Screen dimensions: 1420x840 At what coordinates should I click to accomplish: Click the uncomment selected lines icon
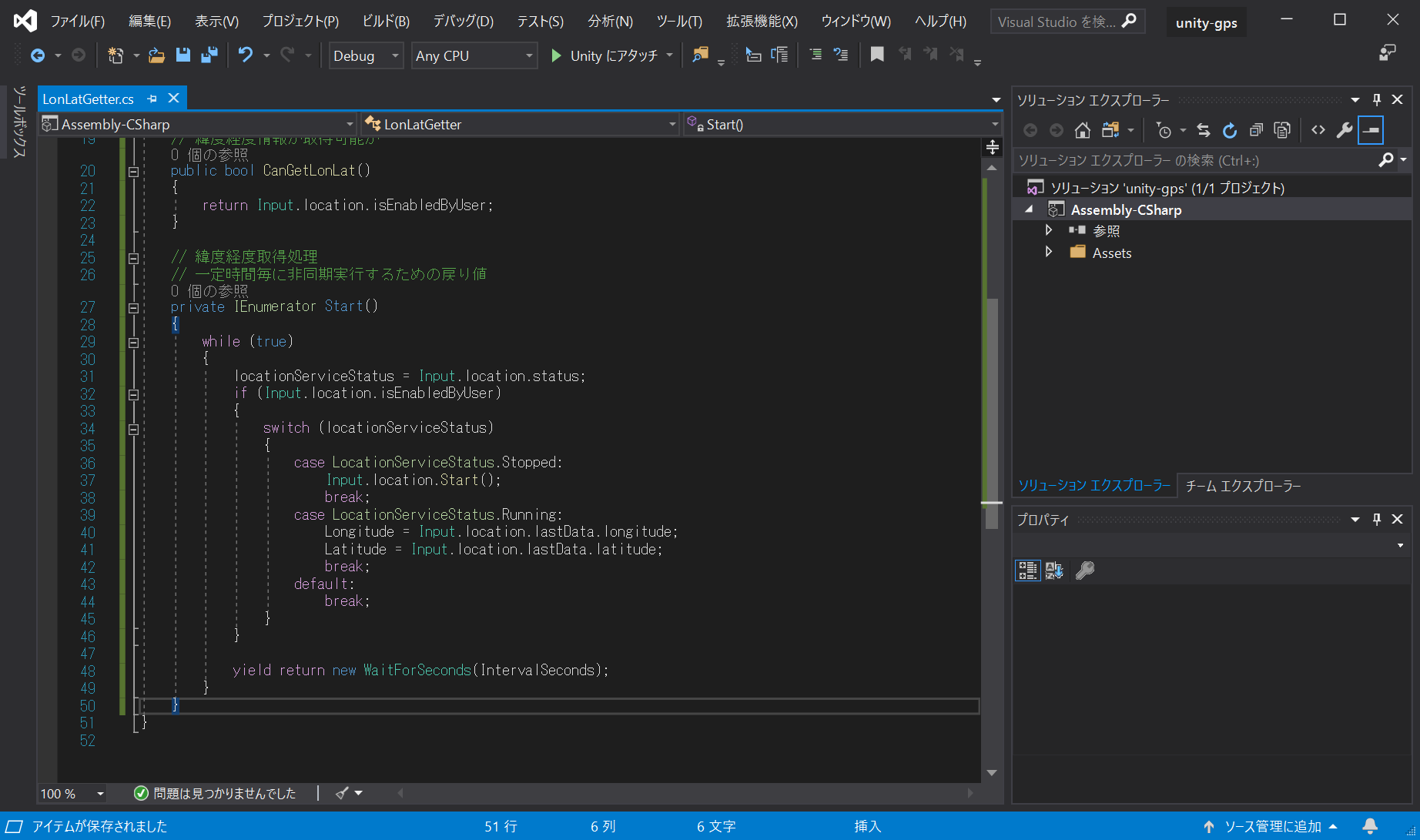[x=841, y=55]
